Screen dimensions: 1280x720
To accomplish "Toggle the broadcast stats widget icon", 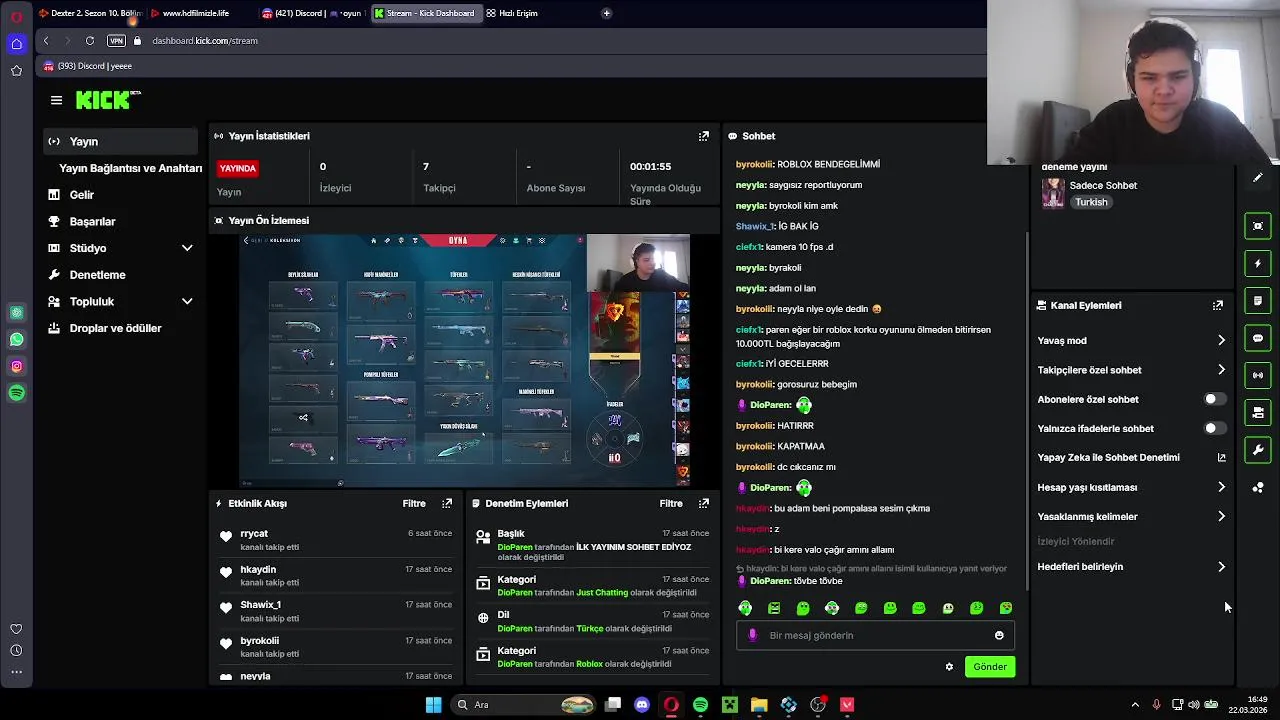I will click(1258, 375).
